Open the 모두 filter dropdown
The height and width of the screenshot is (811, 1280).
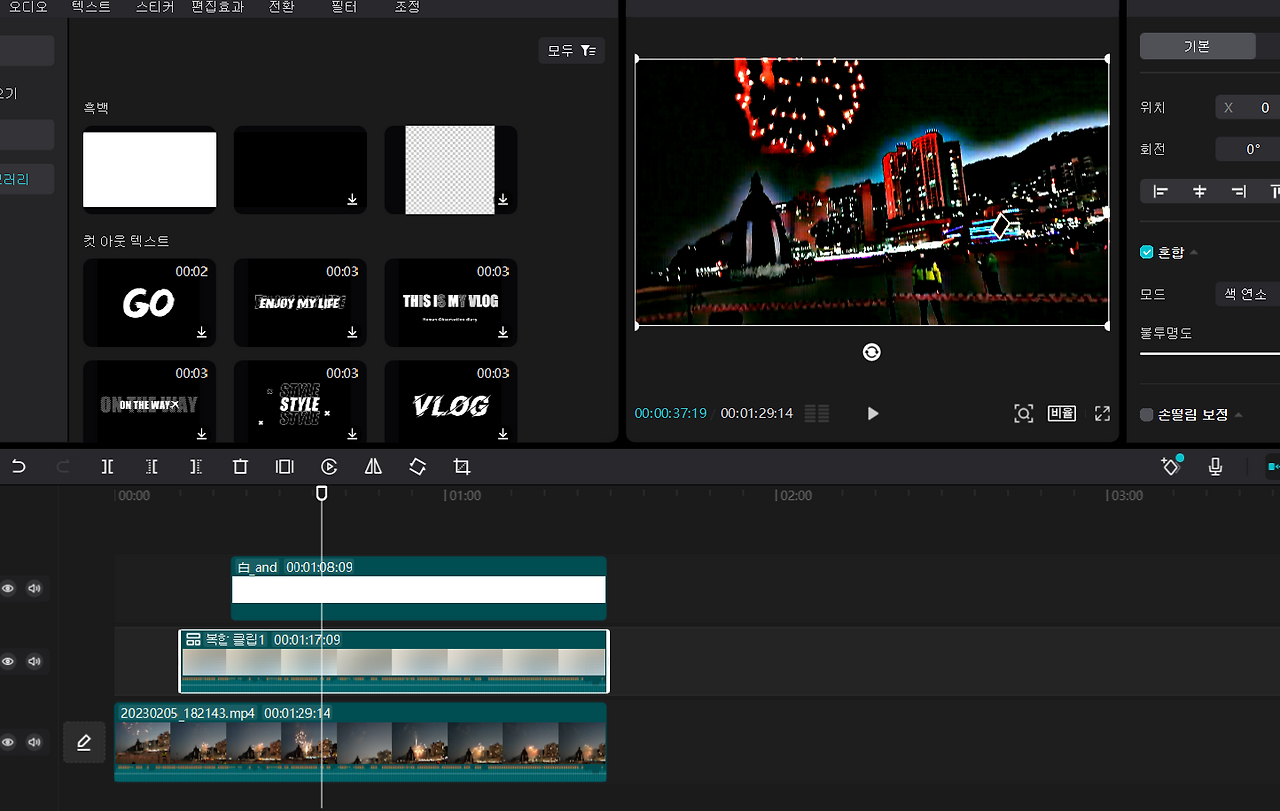click(571, 50)
